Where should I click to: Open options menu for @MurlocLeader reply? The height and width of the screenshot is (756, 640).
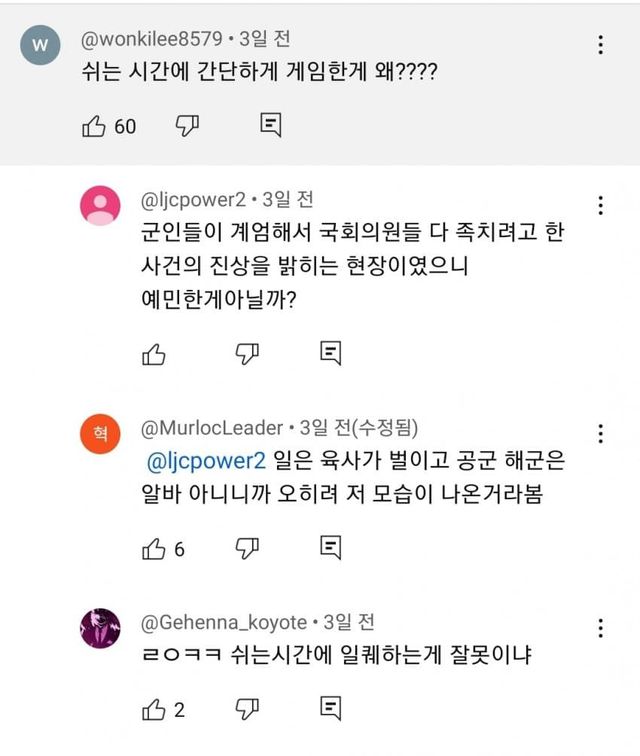click(600, 434)
